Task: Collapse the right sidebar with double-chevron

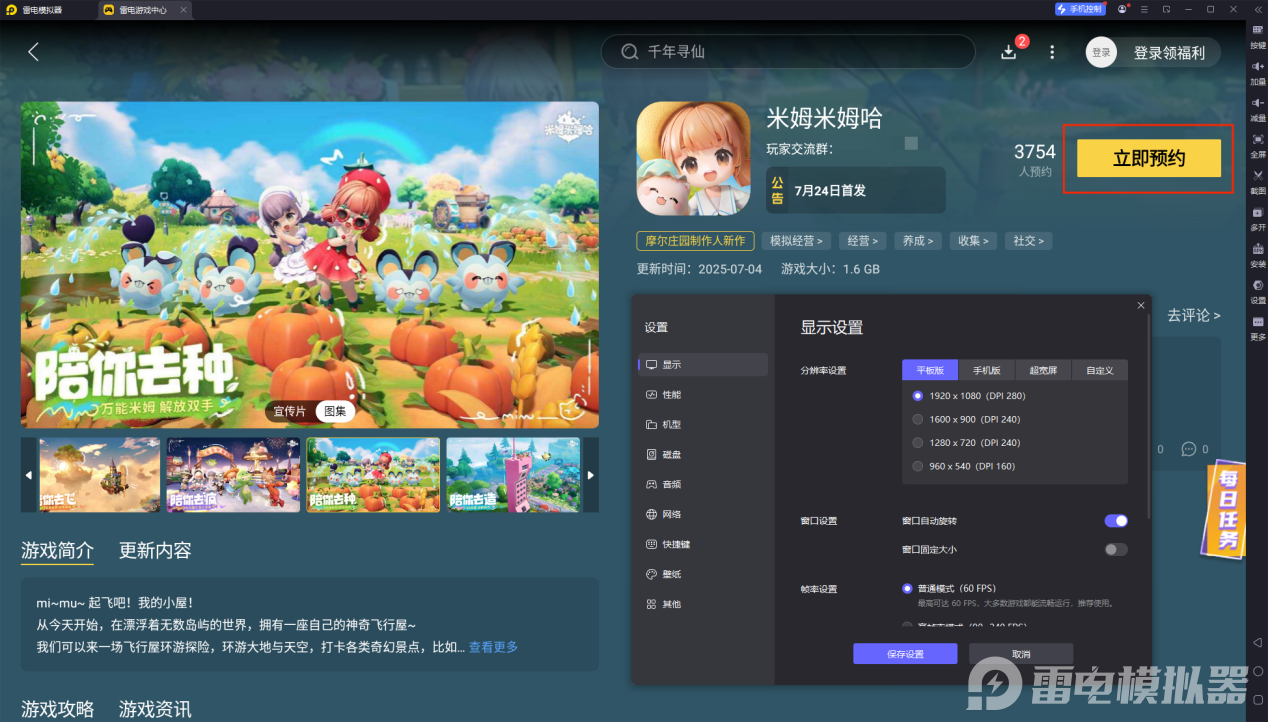Action: click(x=1257, y=9)
